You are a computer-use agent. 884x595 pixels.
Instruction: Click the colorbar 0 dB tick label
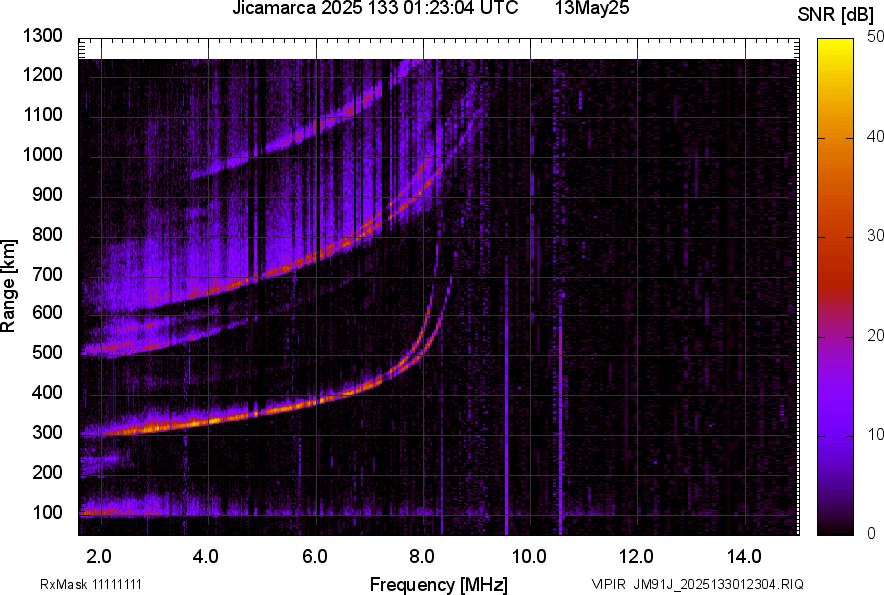coord(872,533)
